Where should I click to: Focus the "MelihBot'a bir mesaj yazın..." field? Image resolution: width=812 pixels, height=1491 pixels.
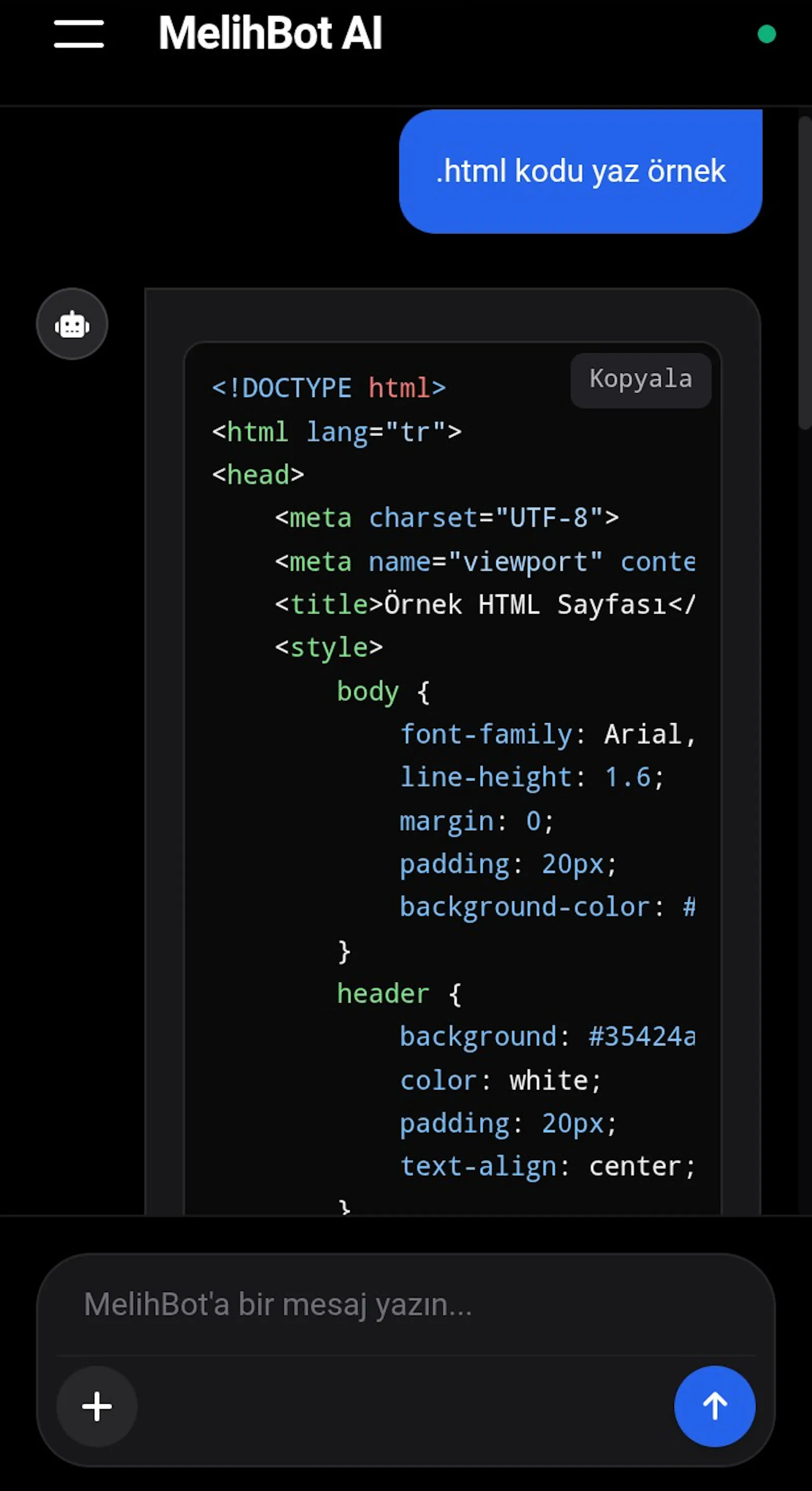405,1305
